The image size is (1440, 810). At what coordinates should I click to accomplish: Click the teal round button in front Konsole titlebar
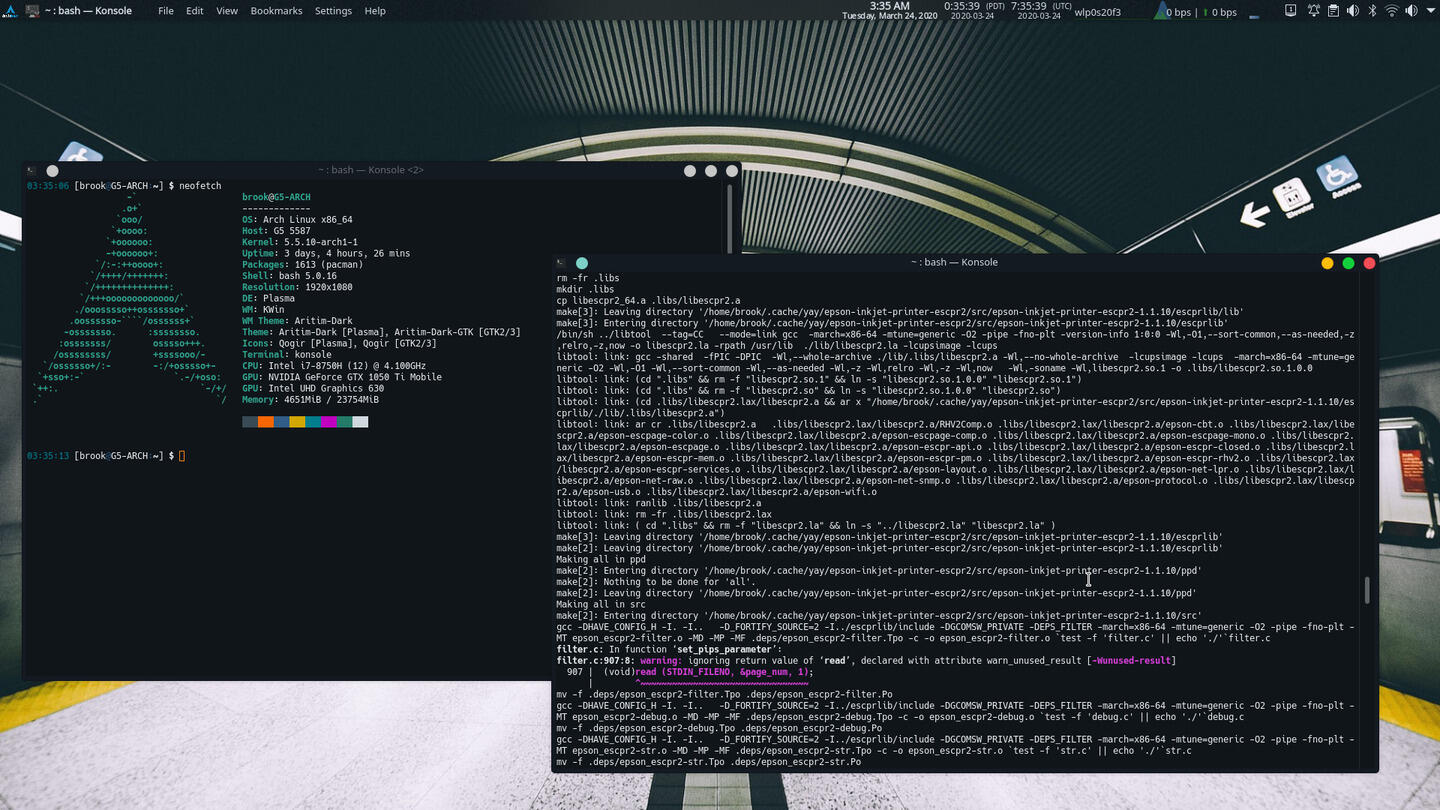(582, 263)
